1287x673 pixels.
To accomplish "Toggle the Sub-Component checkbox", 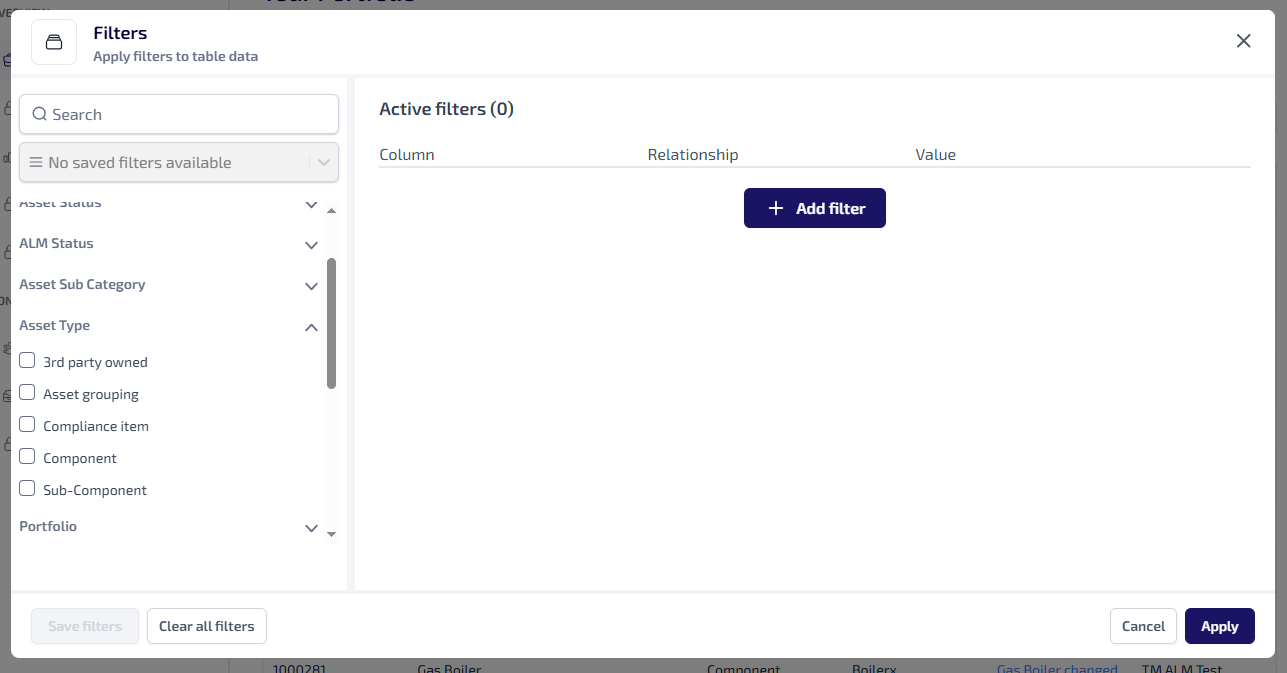I will tap(27, 489).
